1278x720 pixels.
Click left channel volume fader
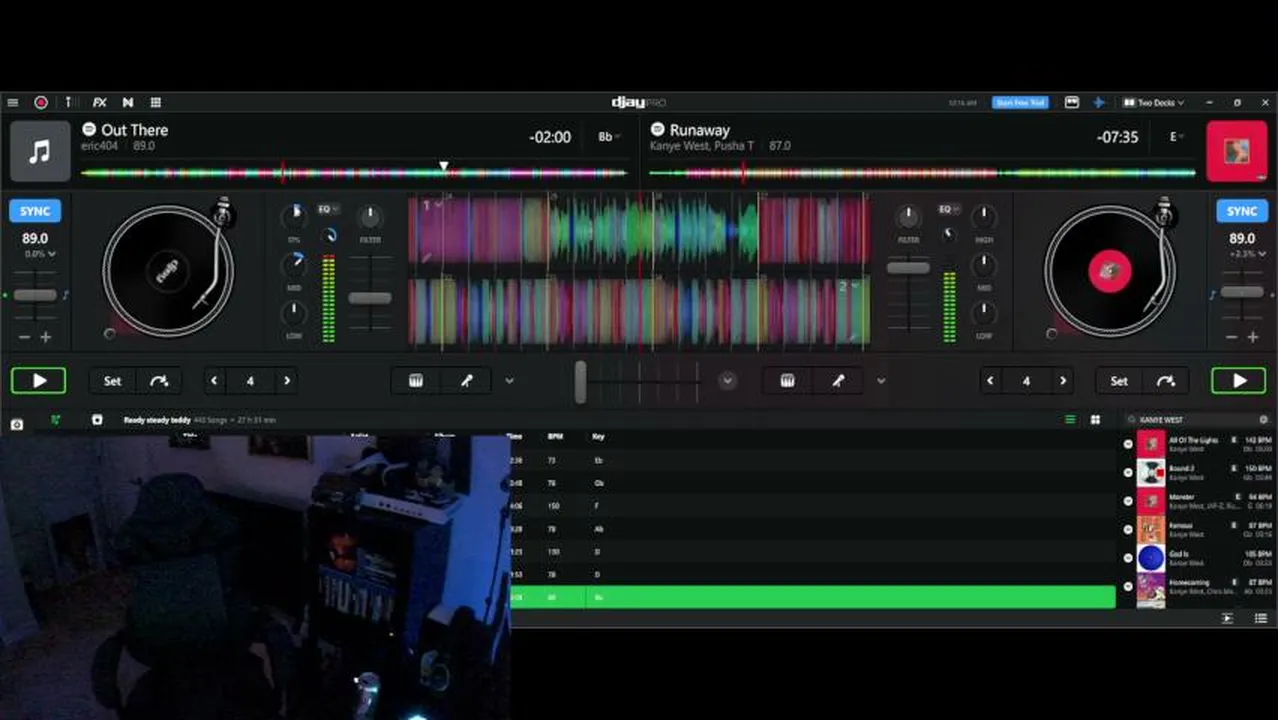pos(370,298)
